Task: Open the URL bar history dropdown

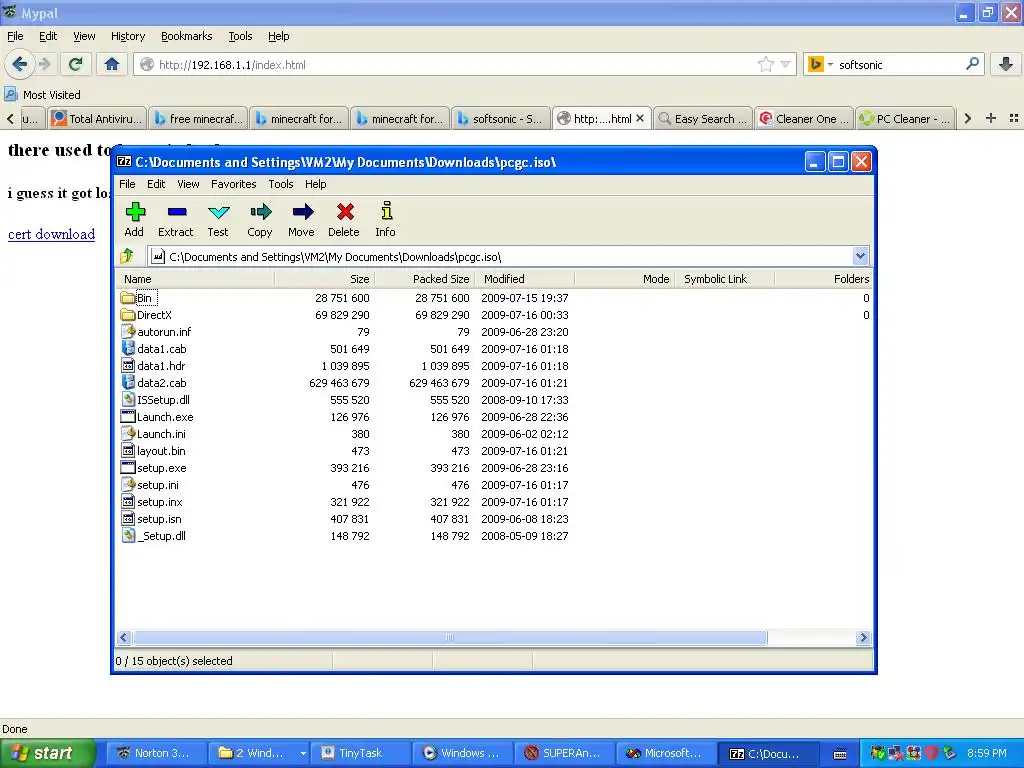Action: click(x=786, y=64)
